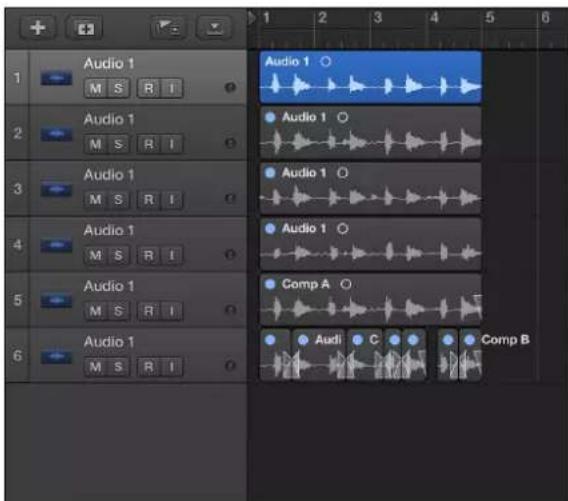The width and height of the screenshot is (568, 501).
Task: Click the track 6 audio icon
Action: coord(56,357)
